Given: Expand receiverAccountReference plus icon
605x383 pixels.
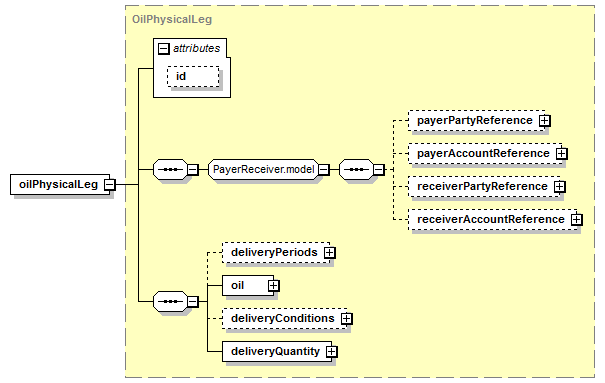Looking at the screenshot, I should coord(576,219).
